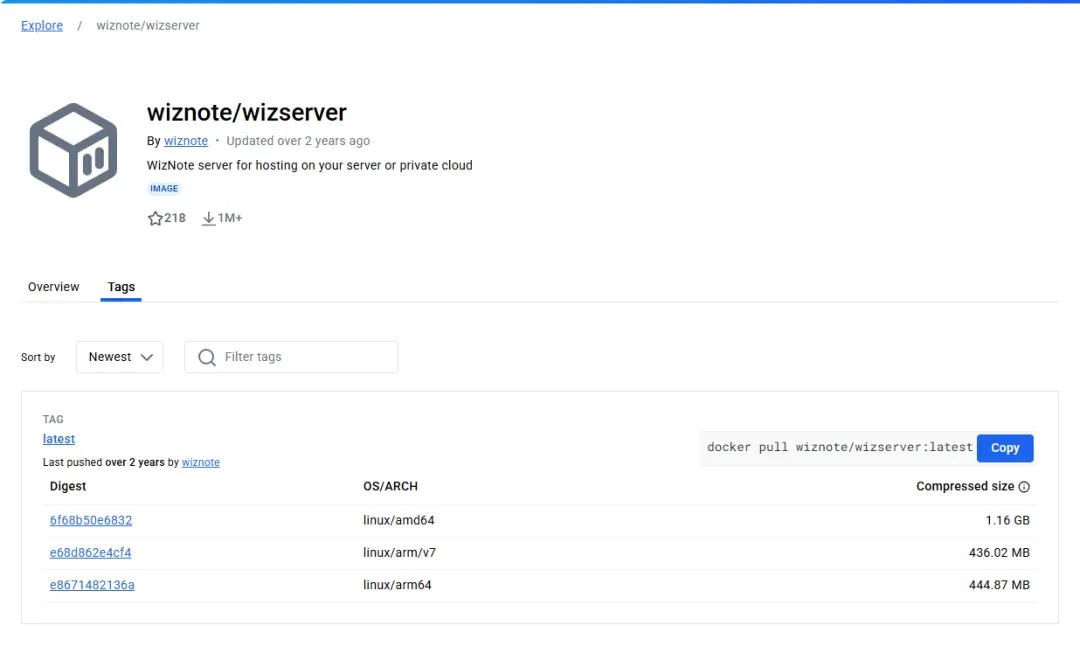Click the wizserver cube repository logo
Viewport: 1080px width, 646px height.
tap(73, 150)
